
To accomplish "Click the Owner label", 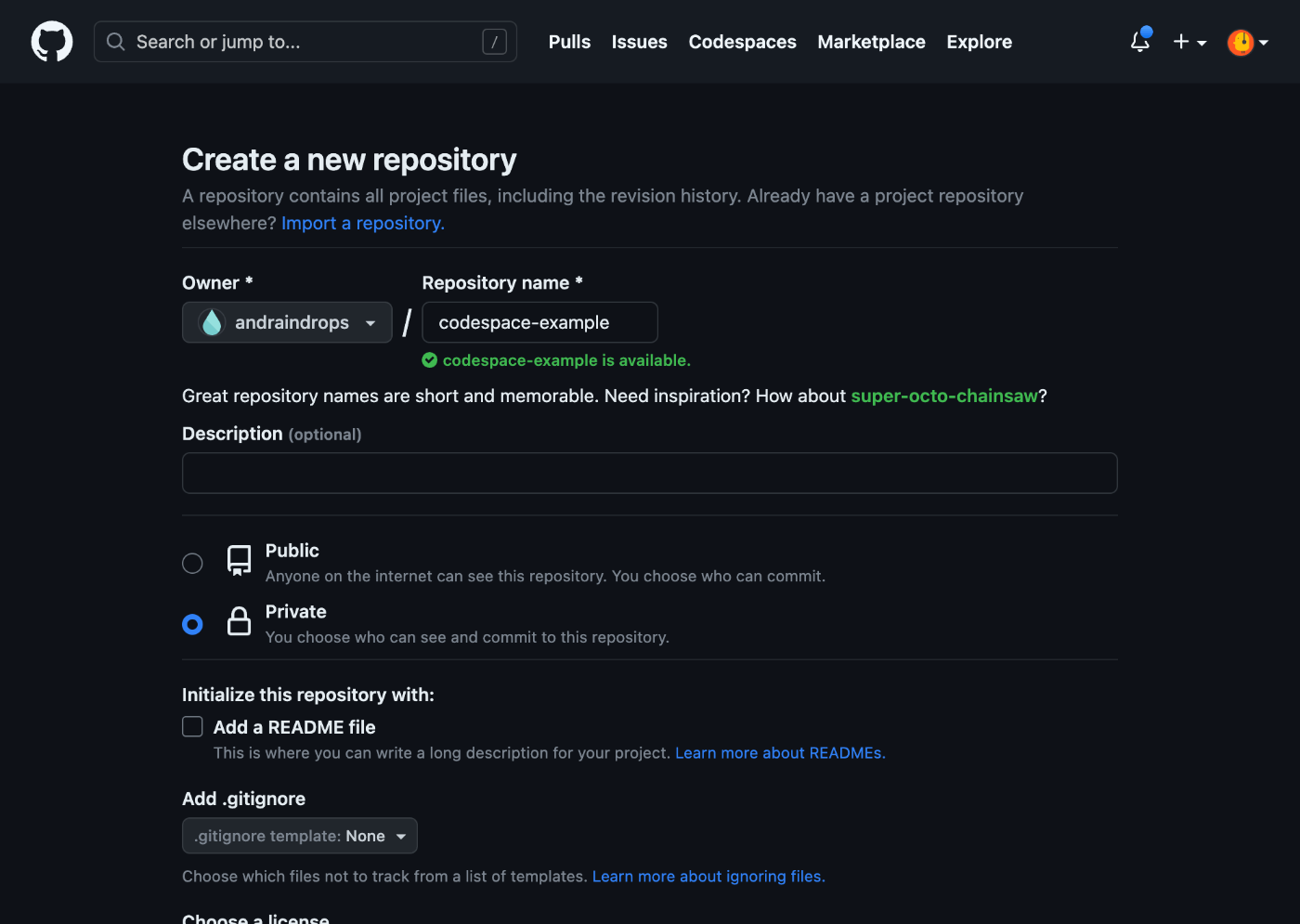I will click(217, 283).
